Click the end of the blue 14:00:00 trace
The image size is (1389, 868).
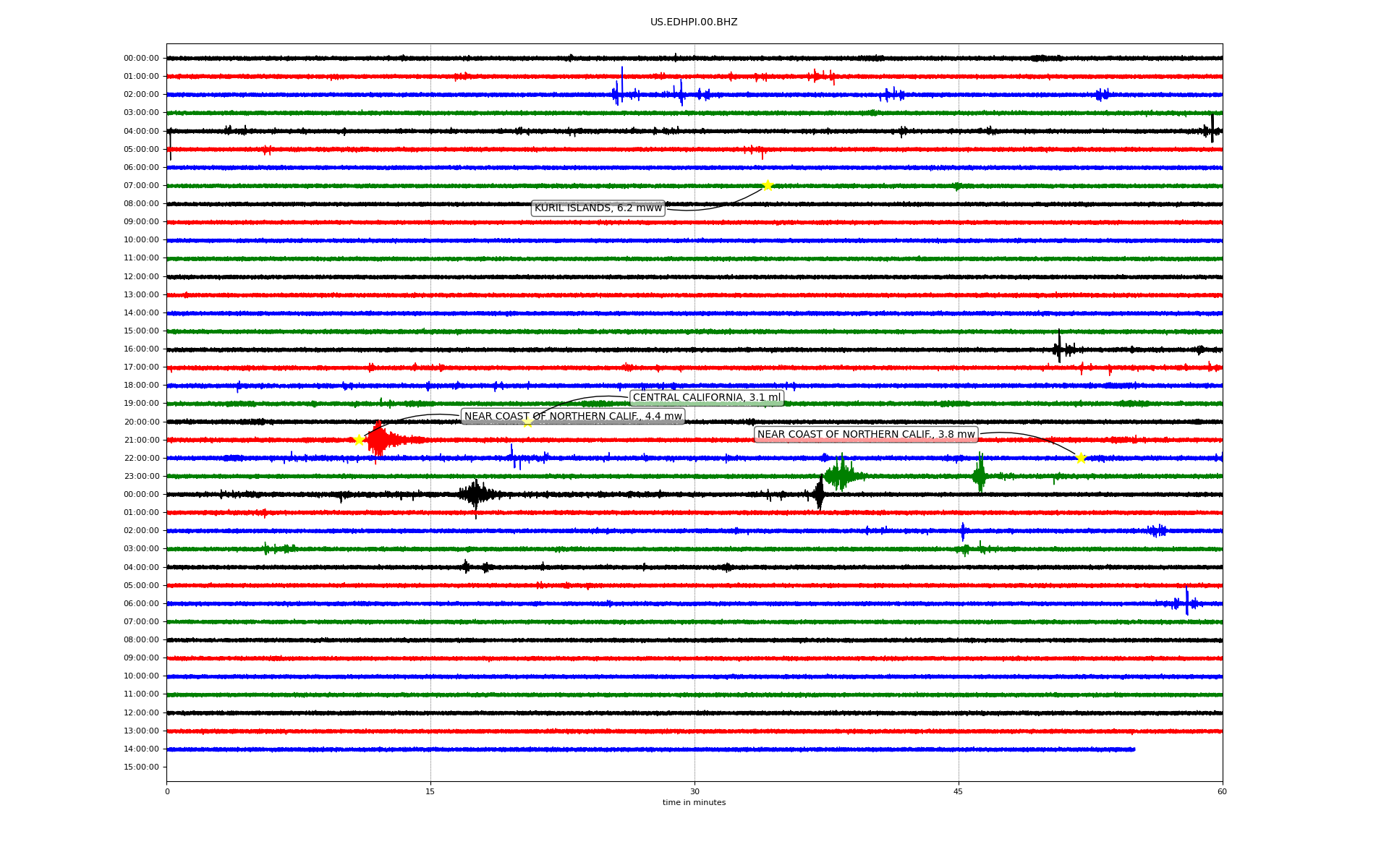1133,749
